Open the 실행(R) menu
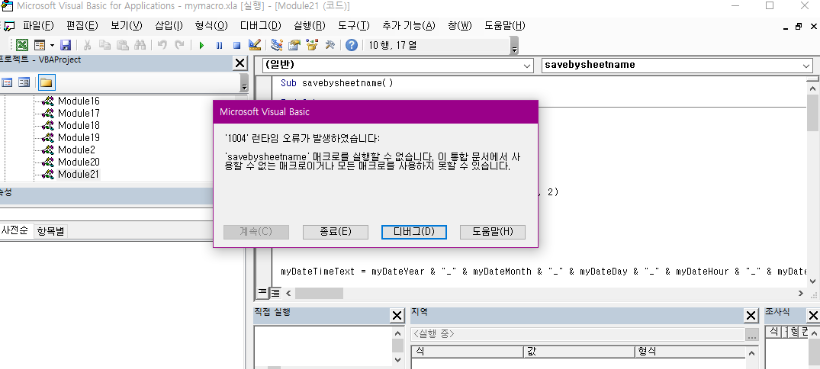 point(309,26)
